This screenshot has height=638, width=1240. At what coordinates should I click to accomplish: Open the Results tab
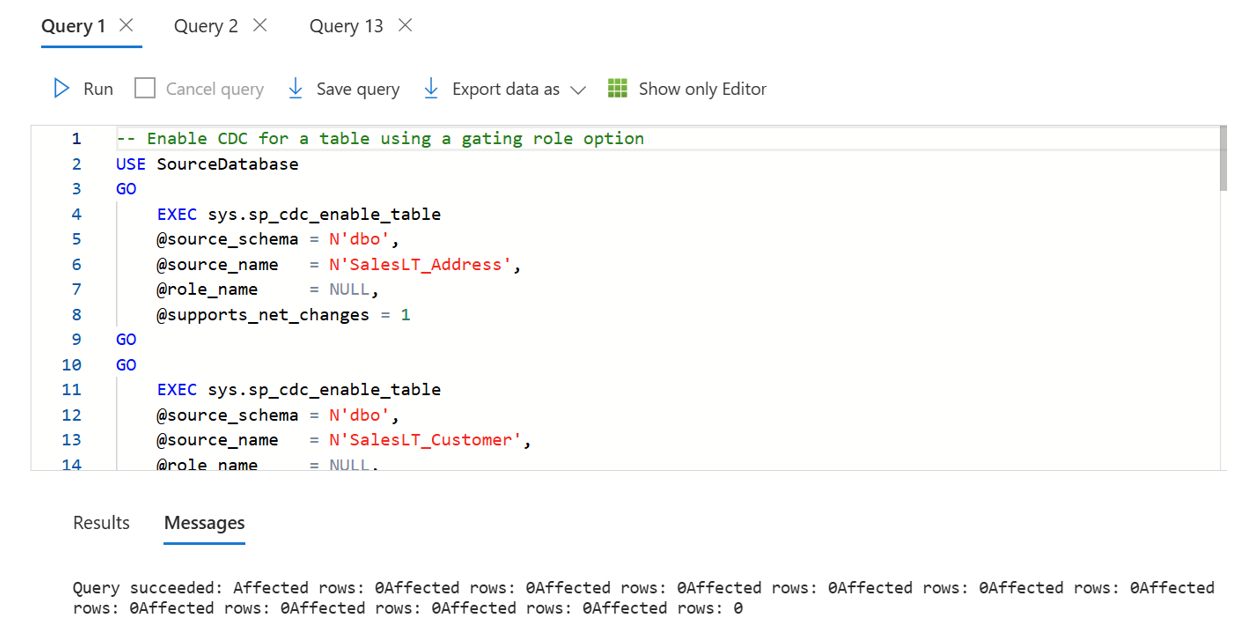pyautogui.click(x=101, y=523)
